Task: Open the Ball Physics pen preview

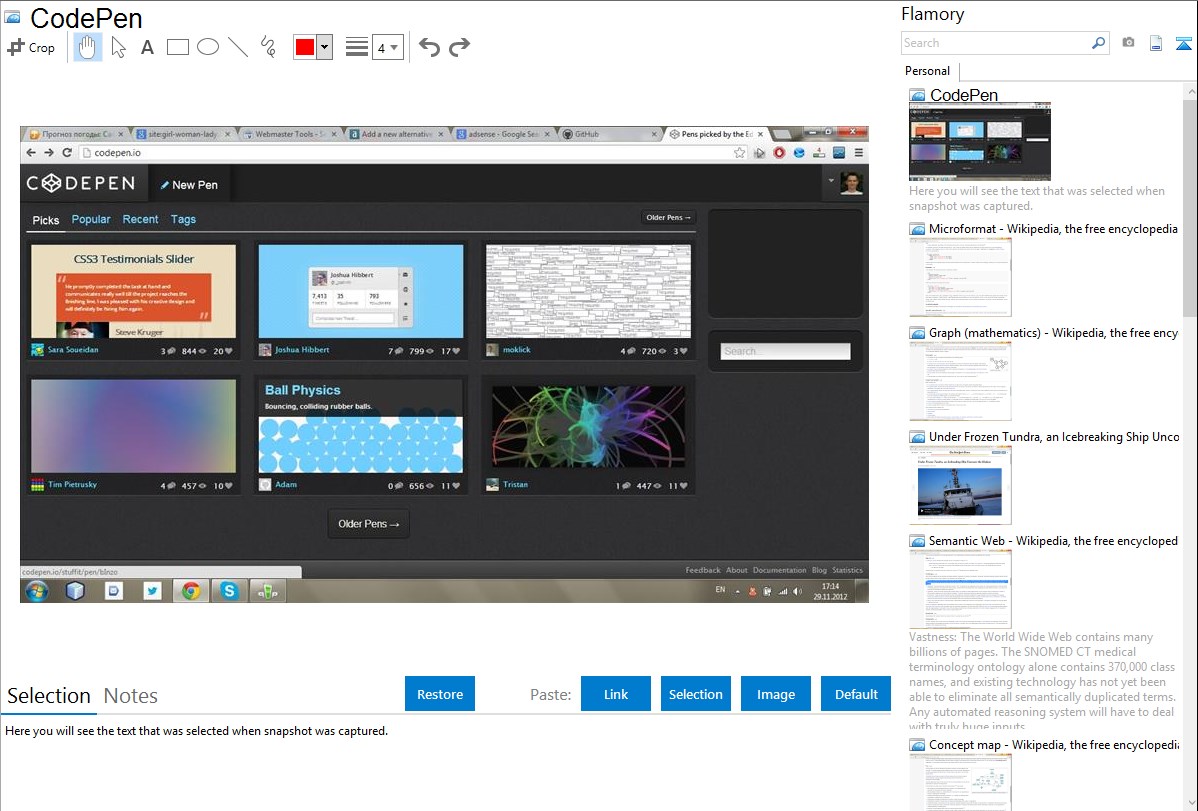Action: pos(361,427)
